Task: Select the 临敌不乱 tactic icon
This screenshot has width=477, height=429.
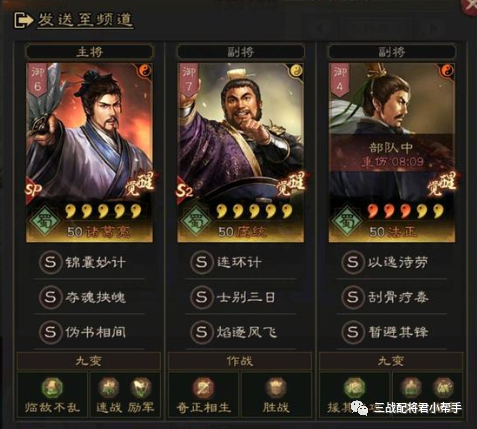Action: [x=52, y=388]
